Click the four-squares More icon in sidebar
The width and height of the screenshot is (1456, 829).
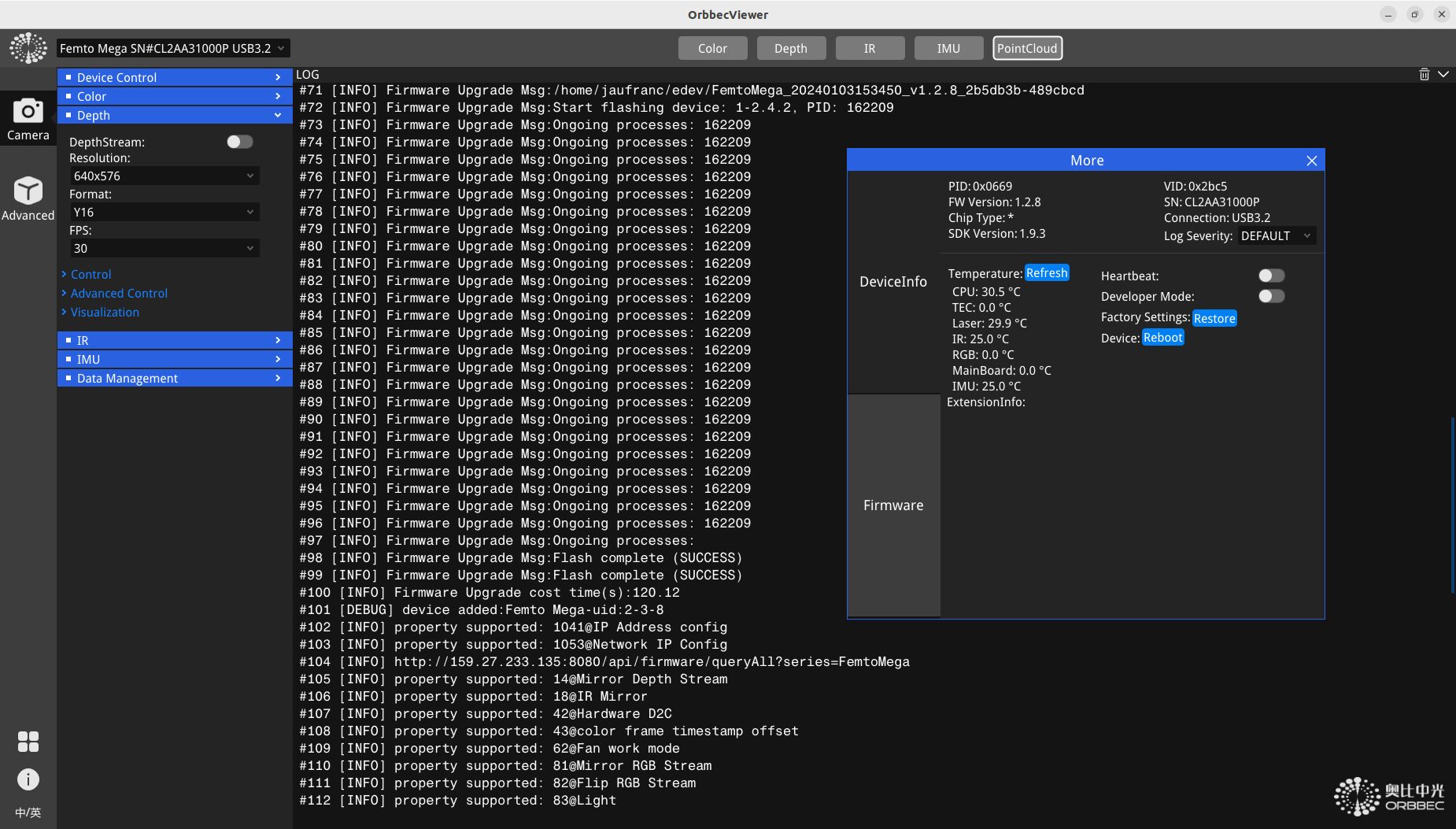[28, 742]
